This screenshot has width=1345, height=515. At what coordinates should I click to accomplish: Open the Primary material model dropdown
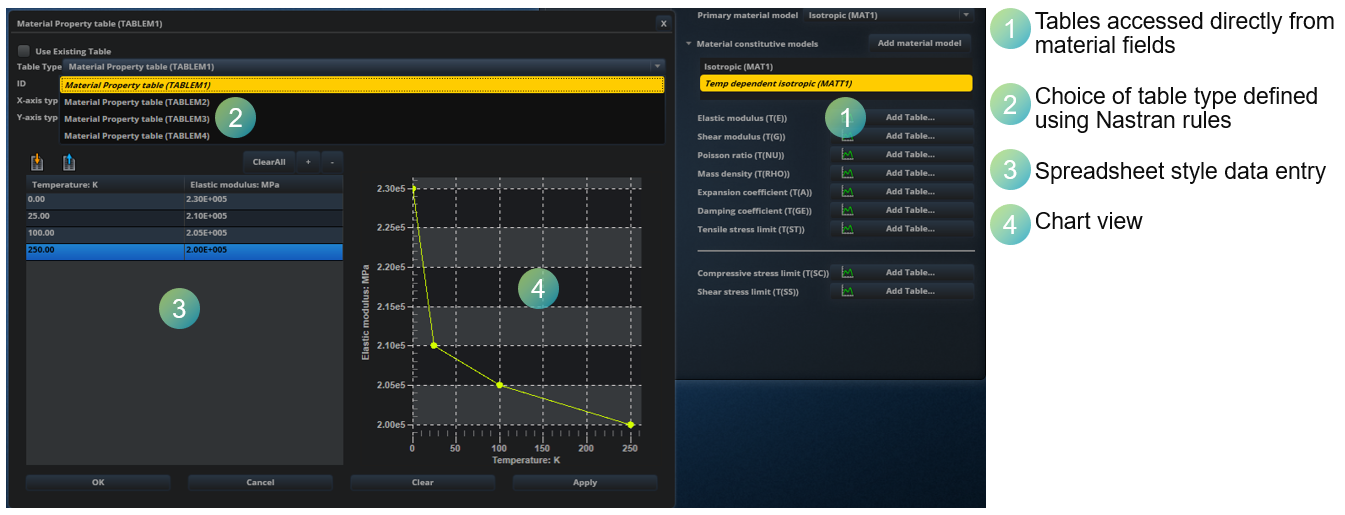click(x=965, y=14)
